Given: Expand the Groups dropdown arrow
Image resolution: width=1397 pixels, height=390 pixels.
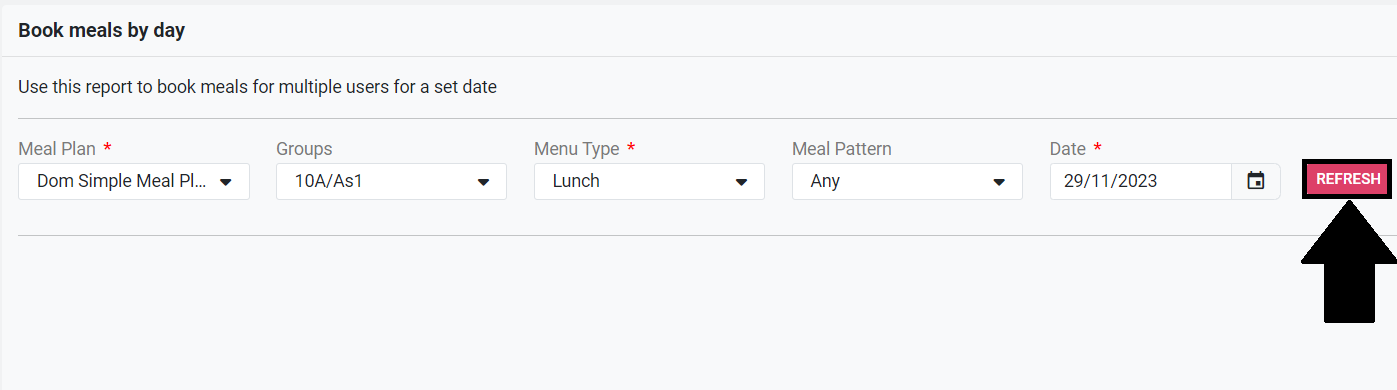Looking at the screenshot, I should point(484,182).
